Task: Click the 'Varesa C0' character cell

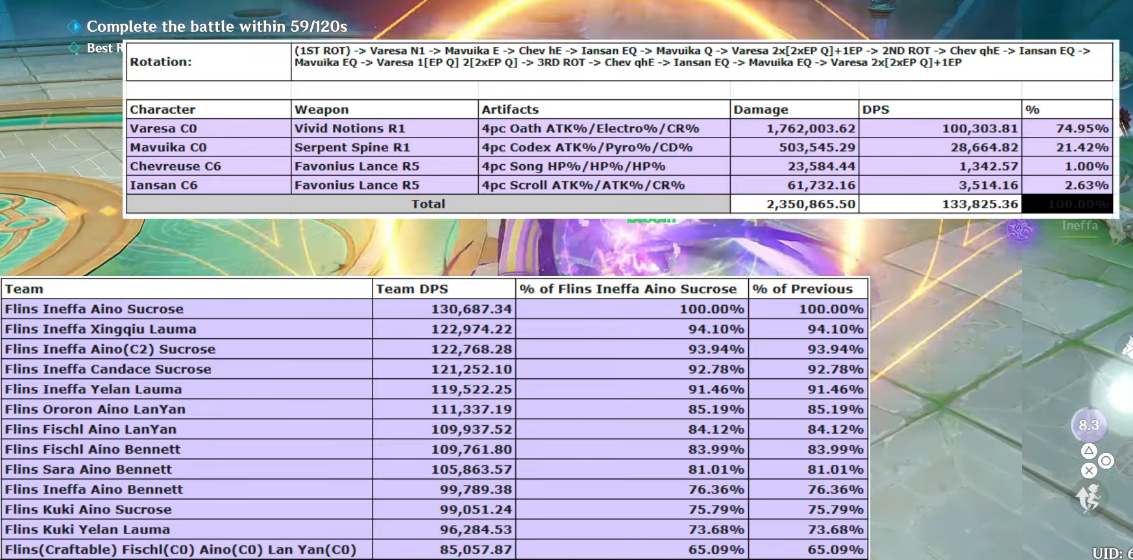Action: pyautogui.click(x=209, y=129)
